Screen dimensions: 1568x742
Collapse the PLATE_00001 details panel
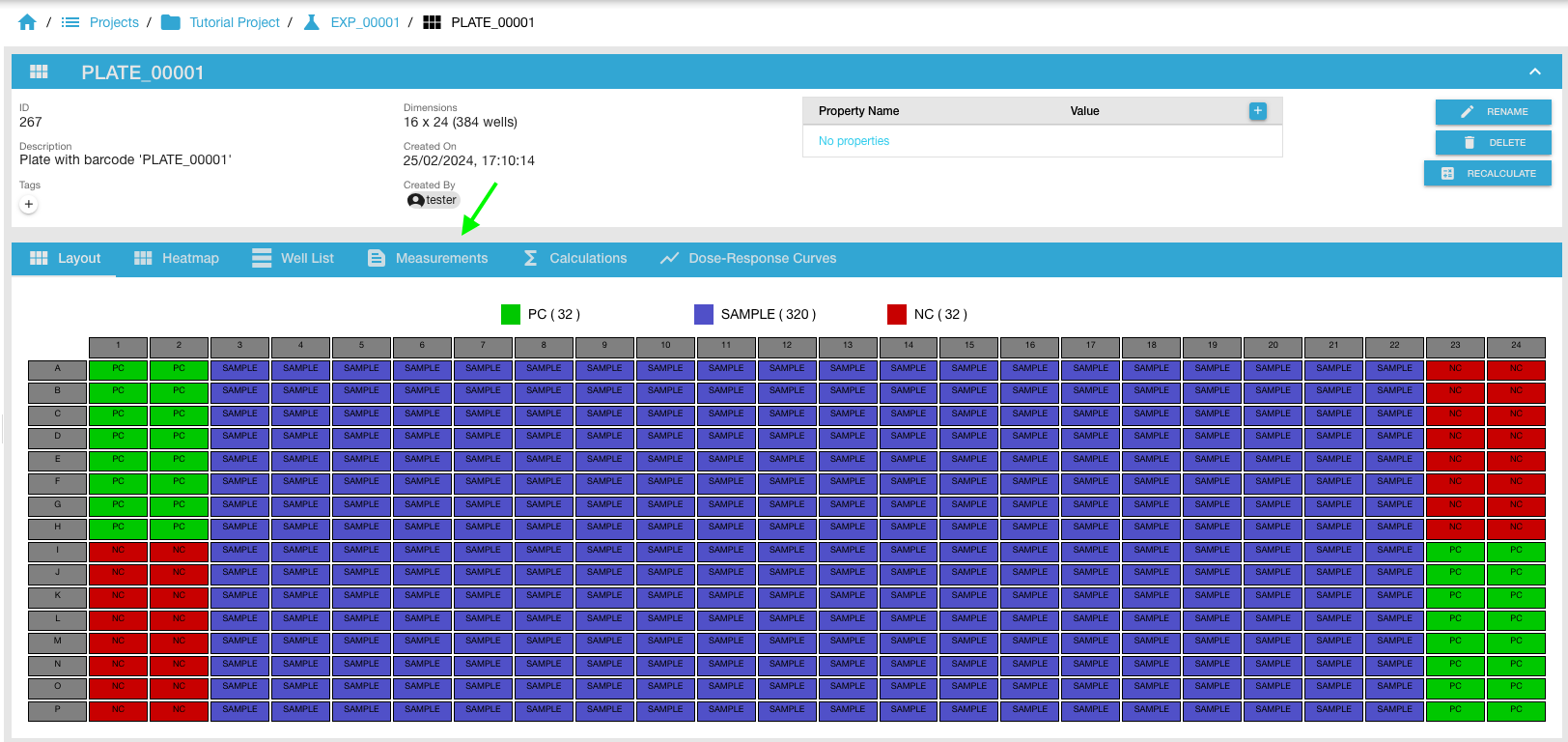(x=1534, y=72)
